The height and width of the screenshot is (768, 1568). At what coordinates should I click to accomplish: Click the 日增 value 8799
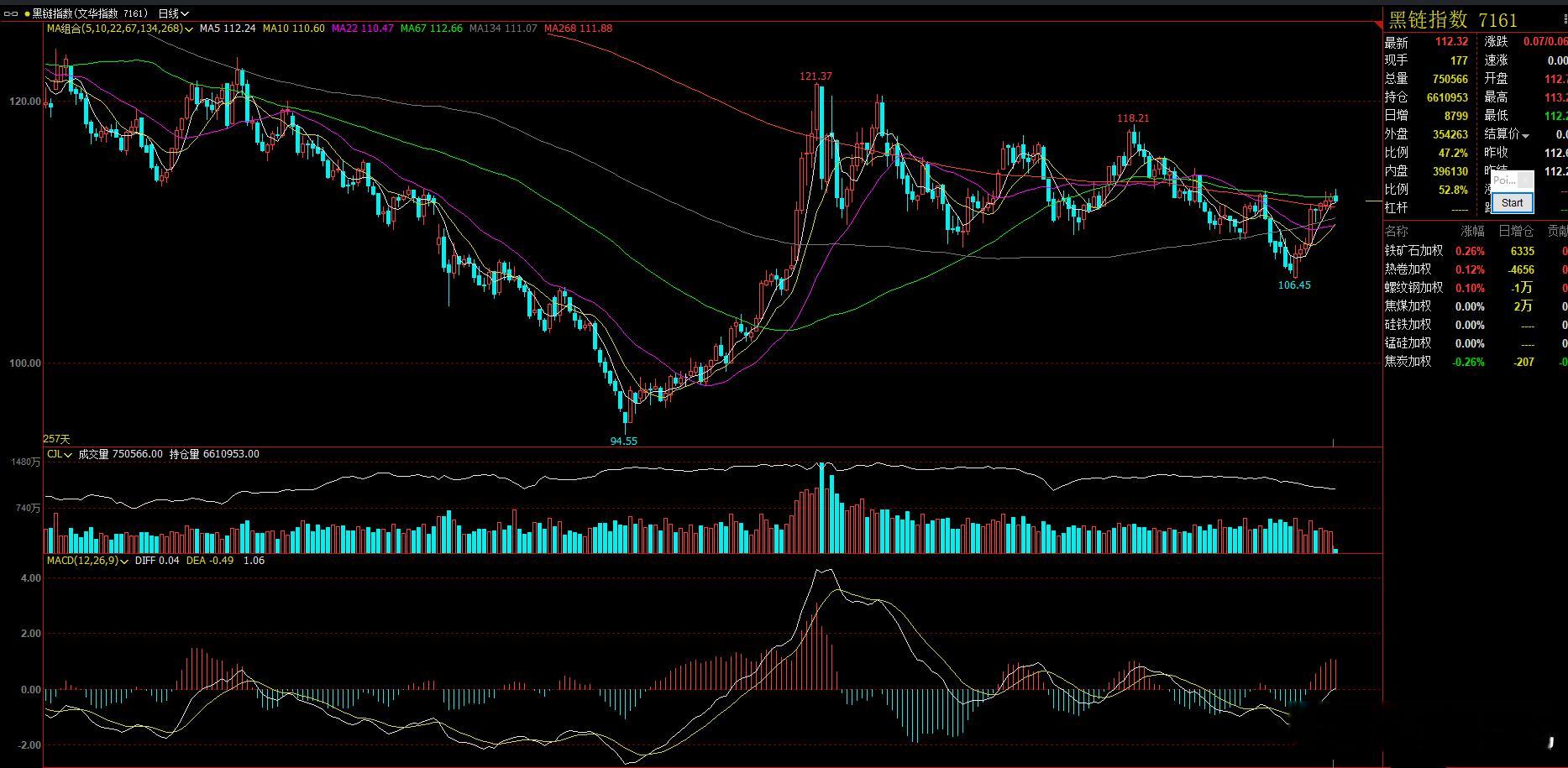click(x=1456, y=116)
